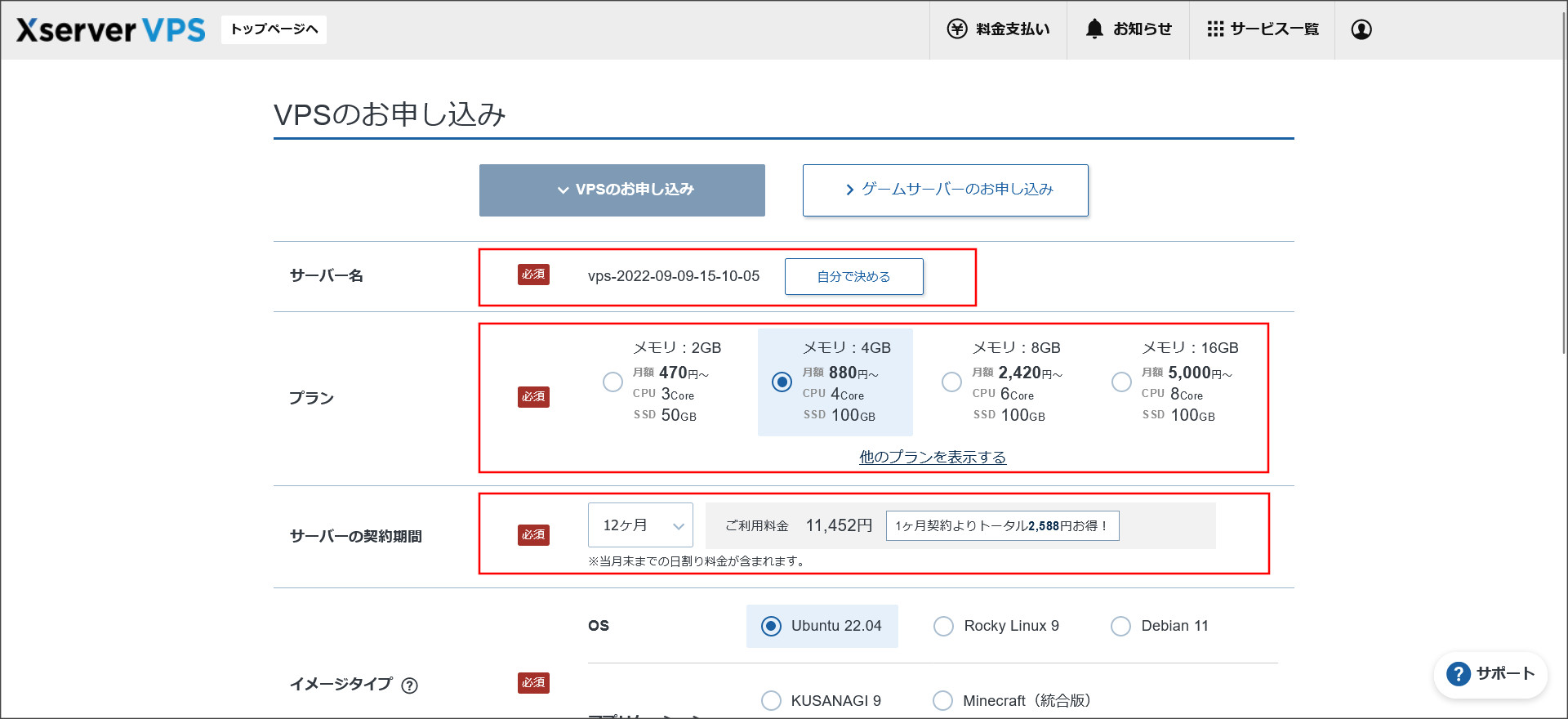
Task: Open the 12ヶ月 contract period dropdown
Action: tap(640, 525)
